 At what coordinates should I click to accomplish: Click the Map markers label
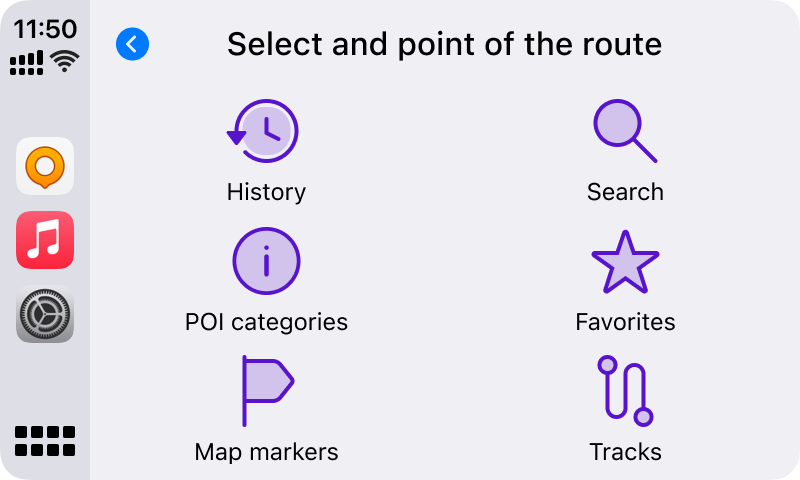(266, 452)
